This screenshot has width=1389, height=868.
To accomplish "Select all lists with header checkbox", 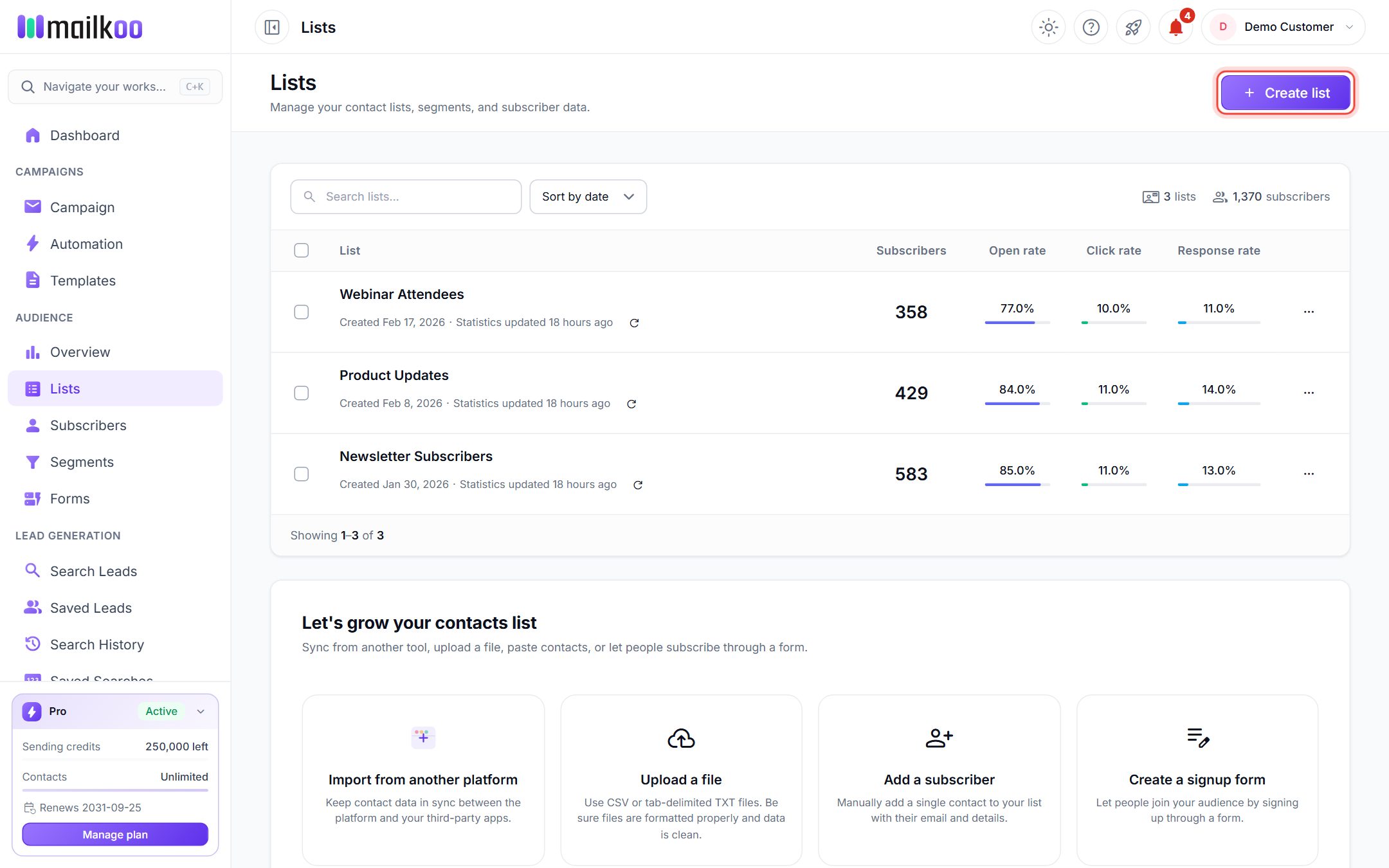I will point(301,250).
